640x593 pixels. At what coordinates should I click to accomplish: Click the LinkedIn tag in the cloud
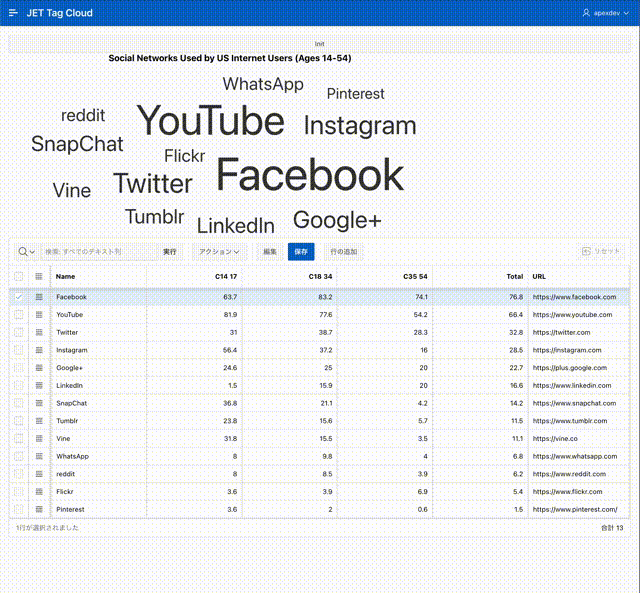coord(236,226)
